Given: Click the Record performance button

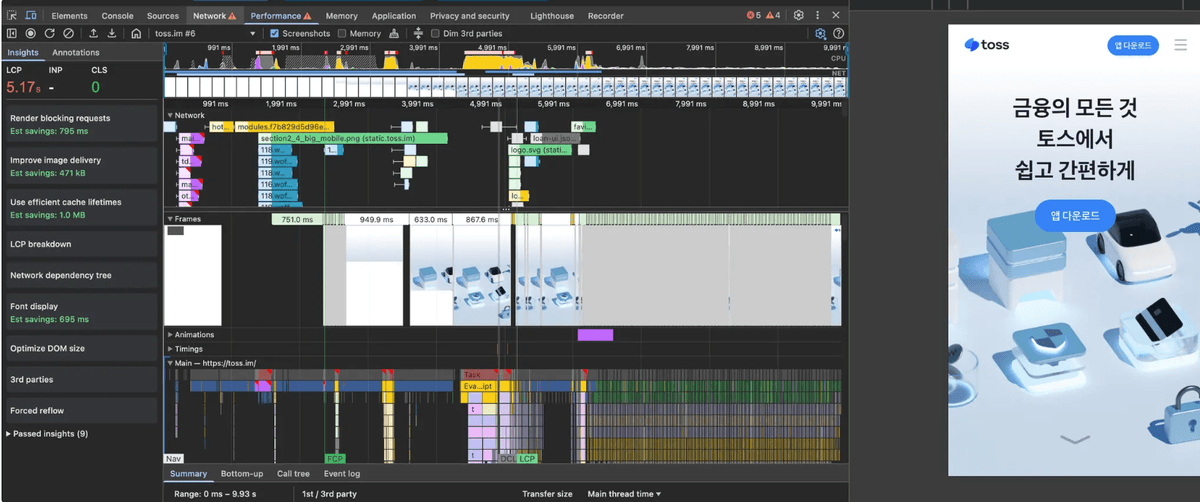Looking at the screenshot, I should point(31,33).
